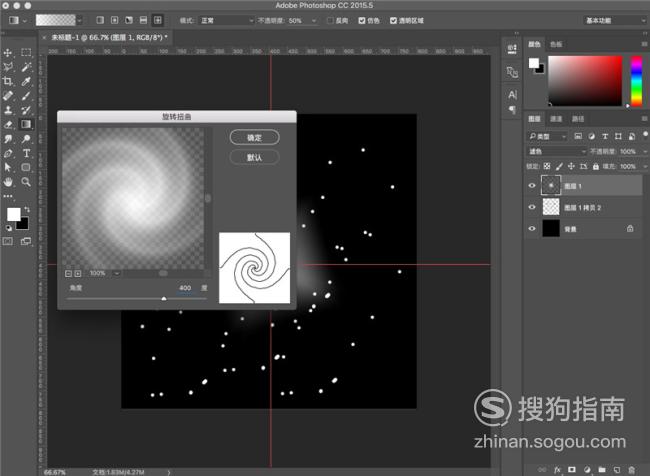This screenshot has height=476, width=650.
Task: Select the Smudge tool
Action: click(8, 139)
